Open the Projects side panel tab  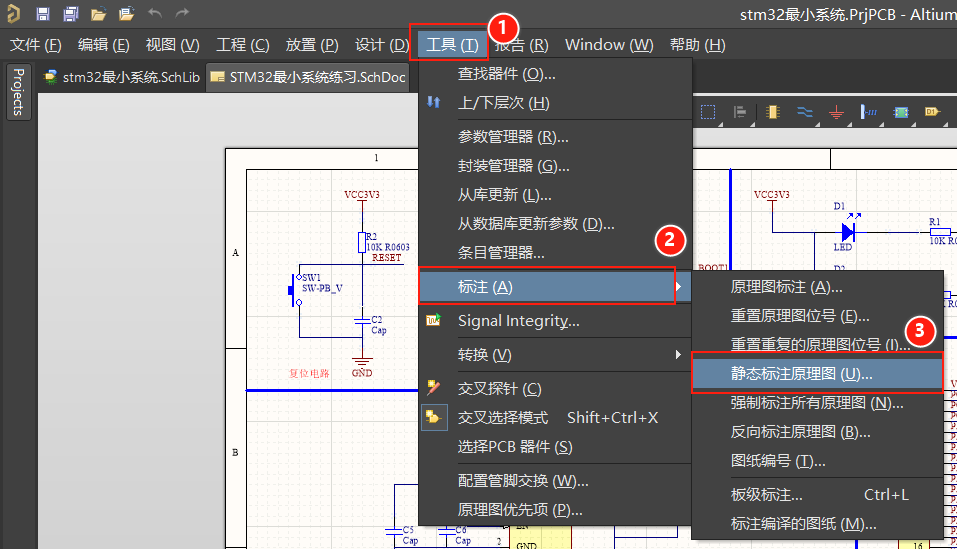tap(18, 92)
